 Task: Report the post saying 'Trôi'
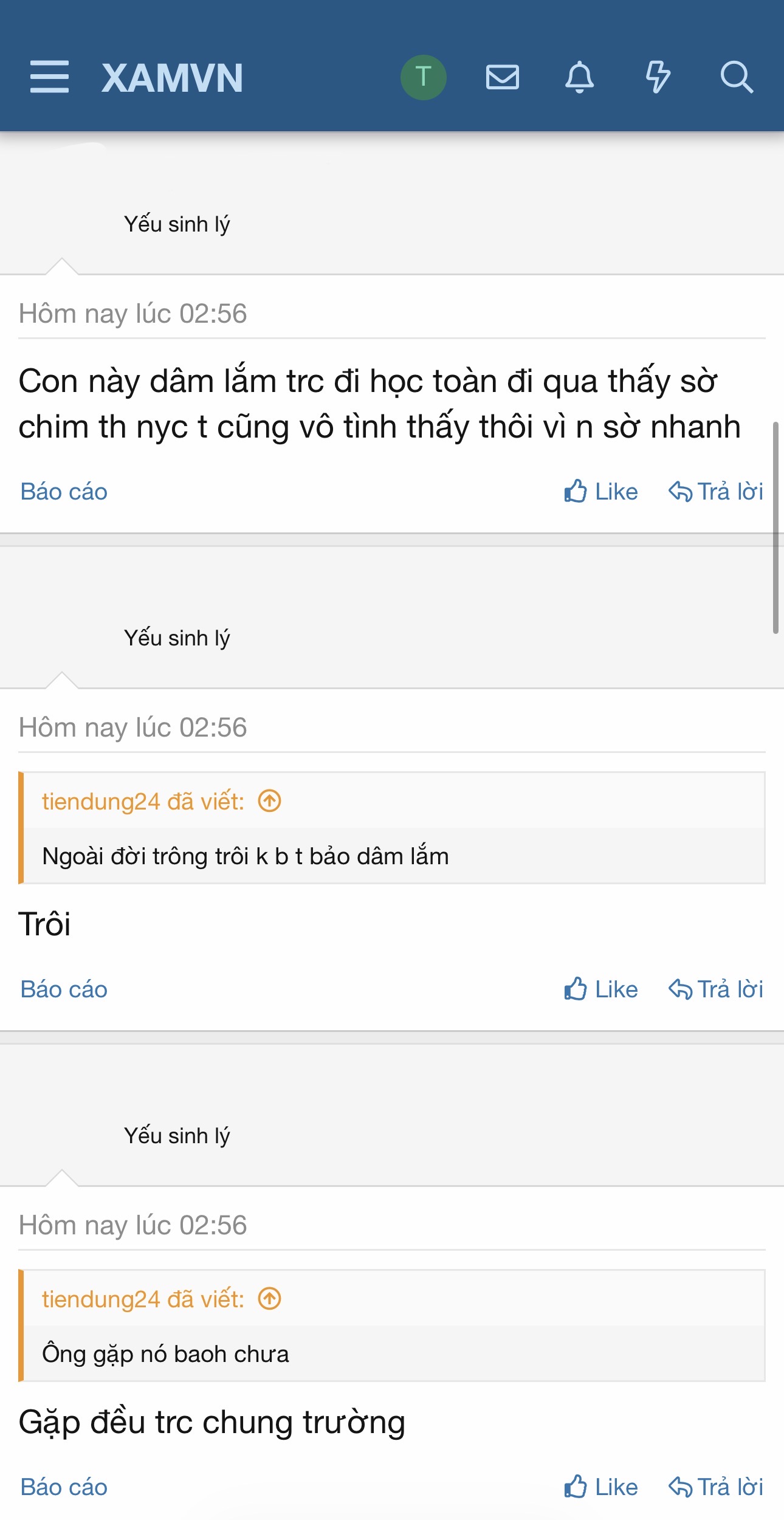click(64, 989)
